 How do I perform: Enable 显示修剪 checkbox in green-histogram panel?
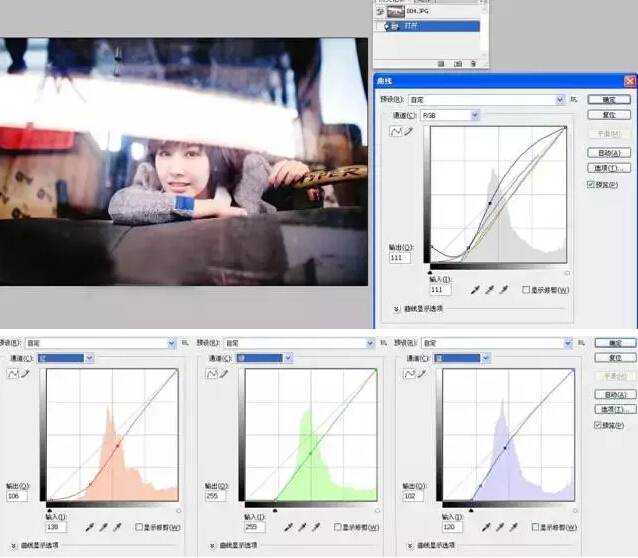pyautogui.click(x=337, y=527)
